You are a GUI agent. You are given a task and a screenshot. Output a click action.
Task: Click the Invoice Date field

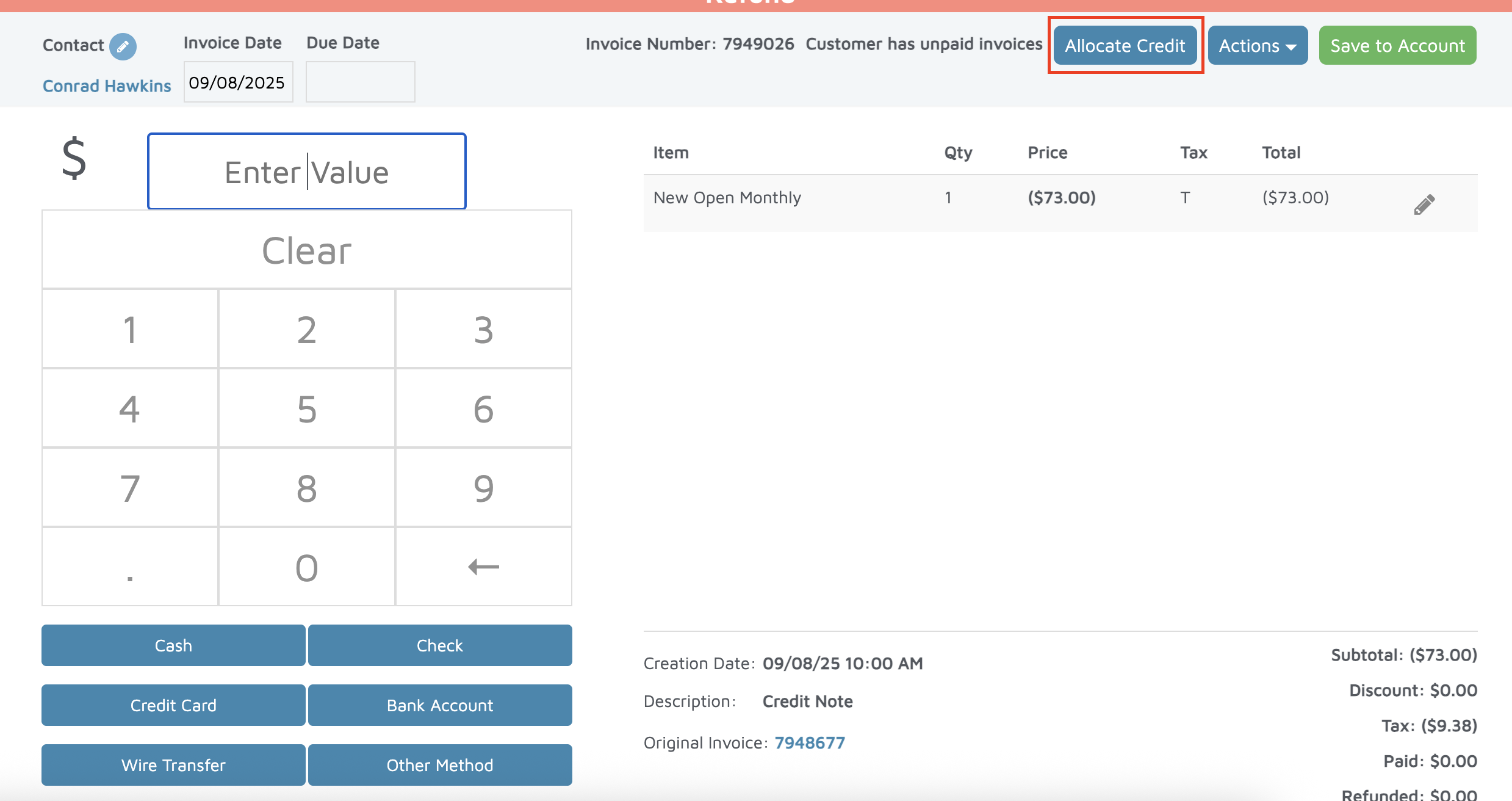tap(238, 82)
